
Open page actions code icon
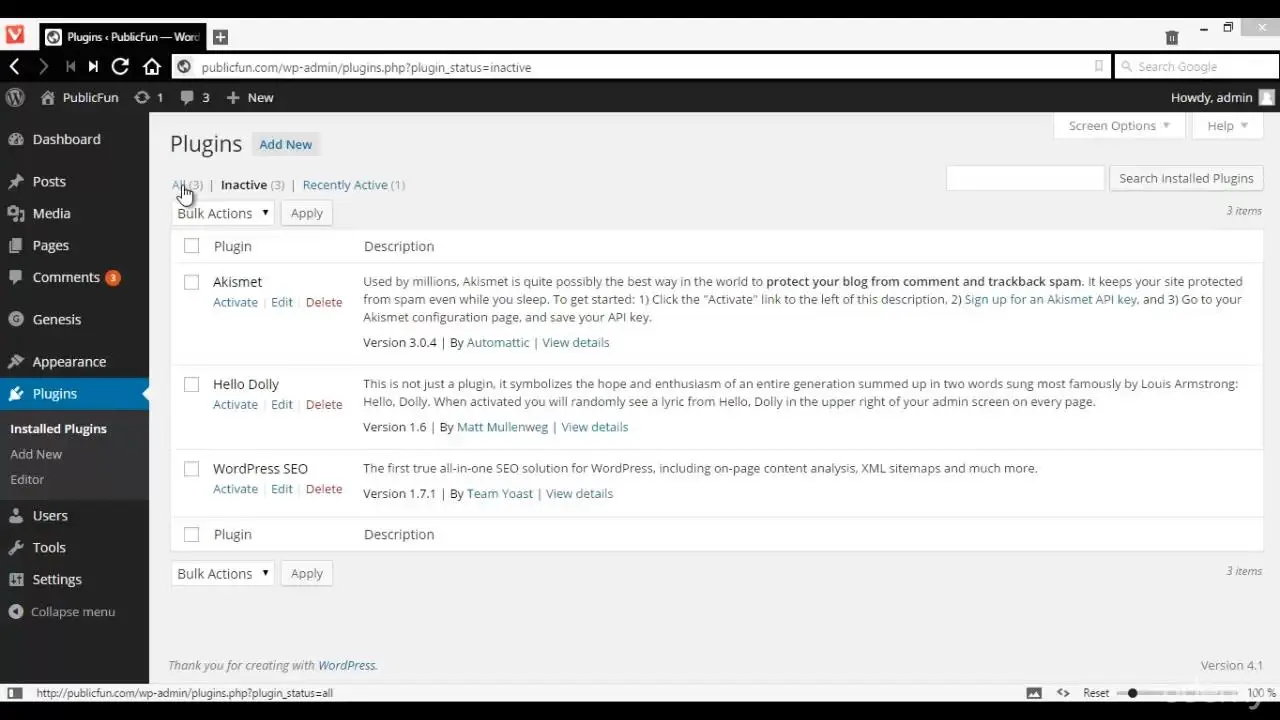coord(1063,693)
